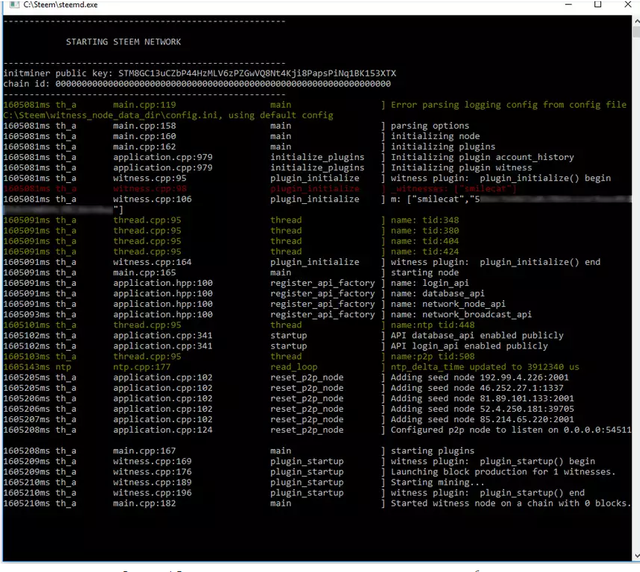Click 'plugin_initialize() begin' message
640x572 pixels.
(501, 178)
